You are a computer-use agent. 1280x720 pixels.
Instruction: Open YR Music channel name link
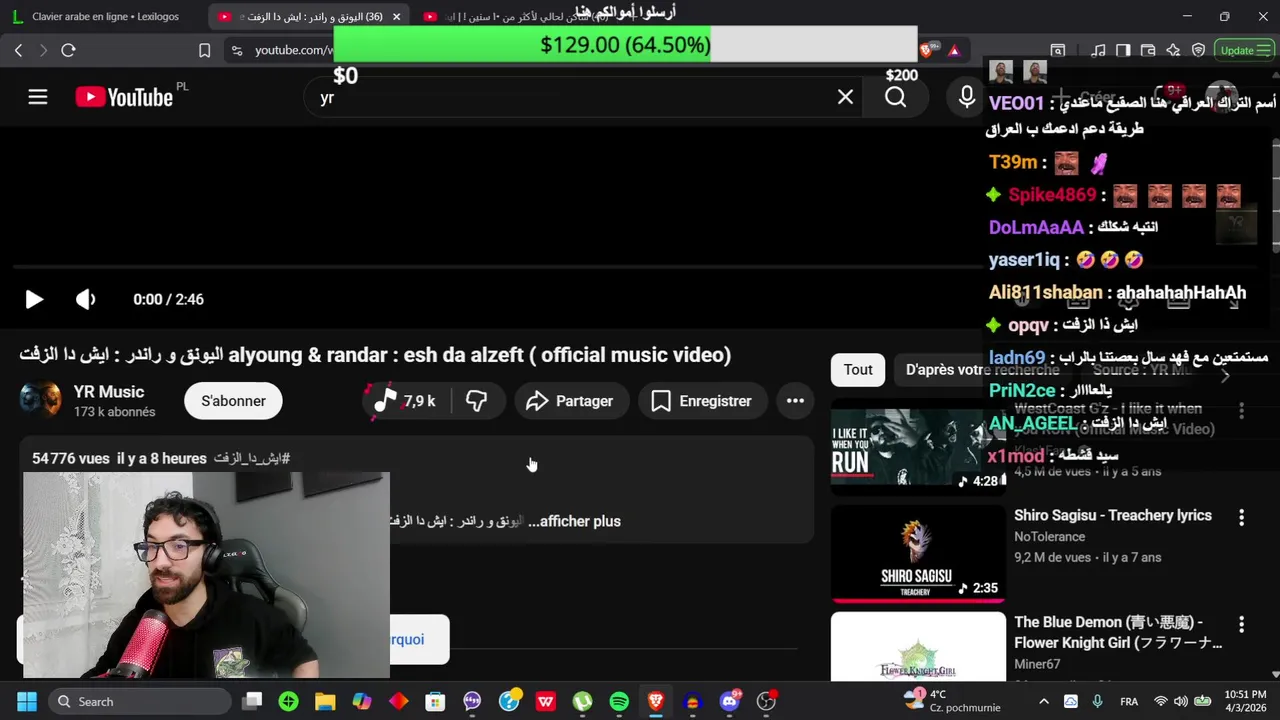(x=109, y=392)
